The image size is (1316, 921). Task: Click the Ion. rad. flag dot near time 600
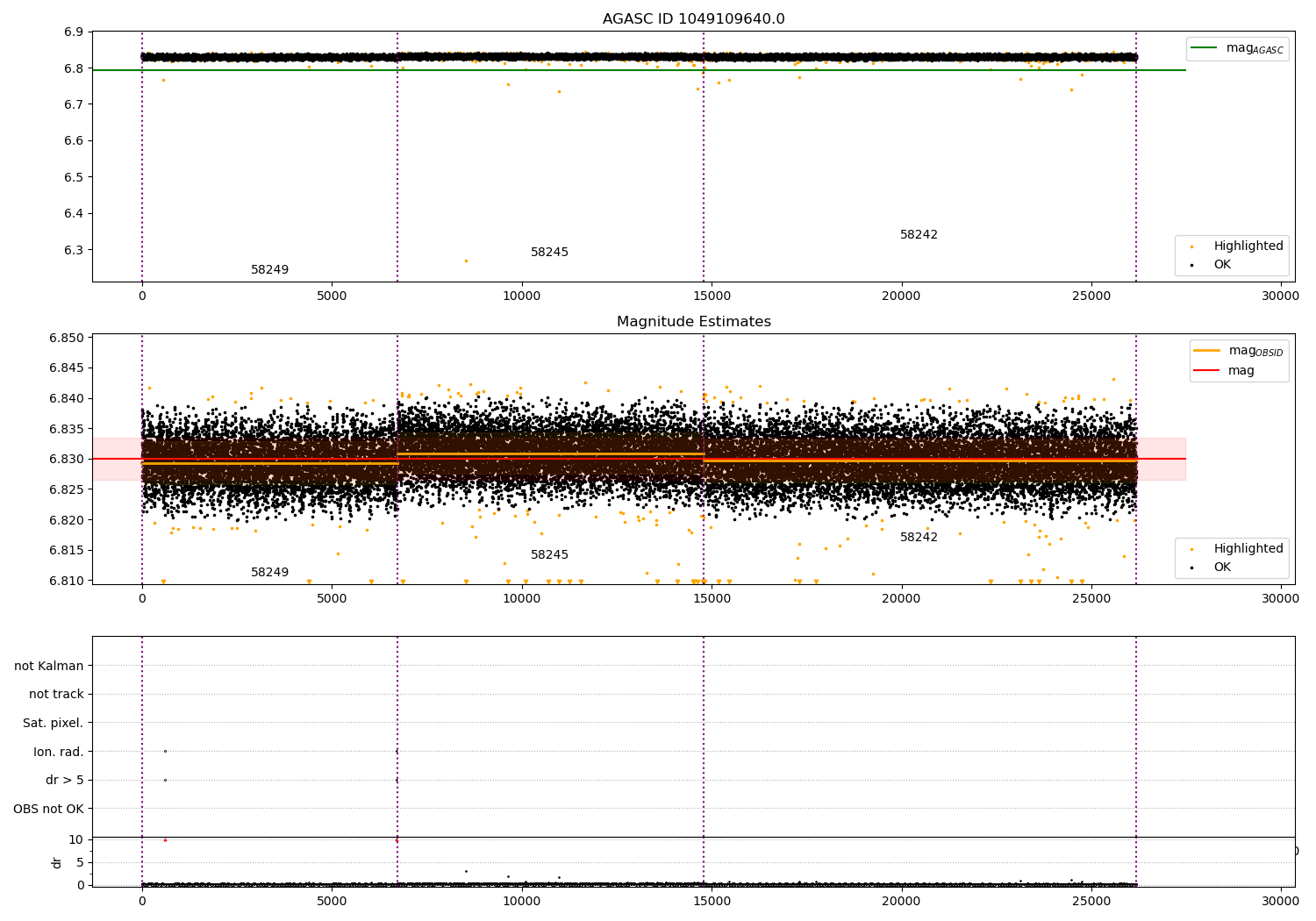point(165,752)
